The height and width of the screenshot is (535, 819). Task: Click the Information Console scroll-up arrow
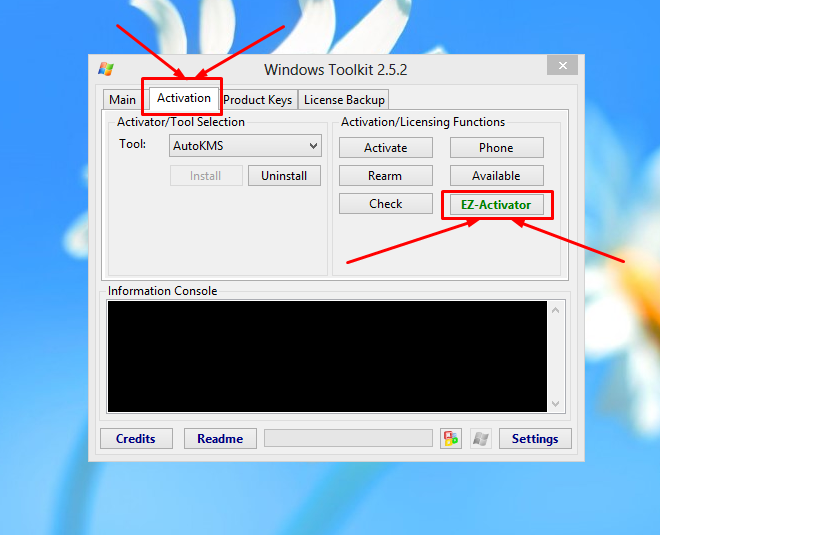(555, 310)
